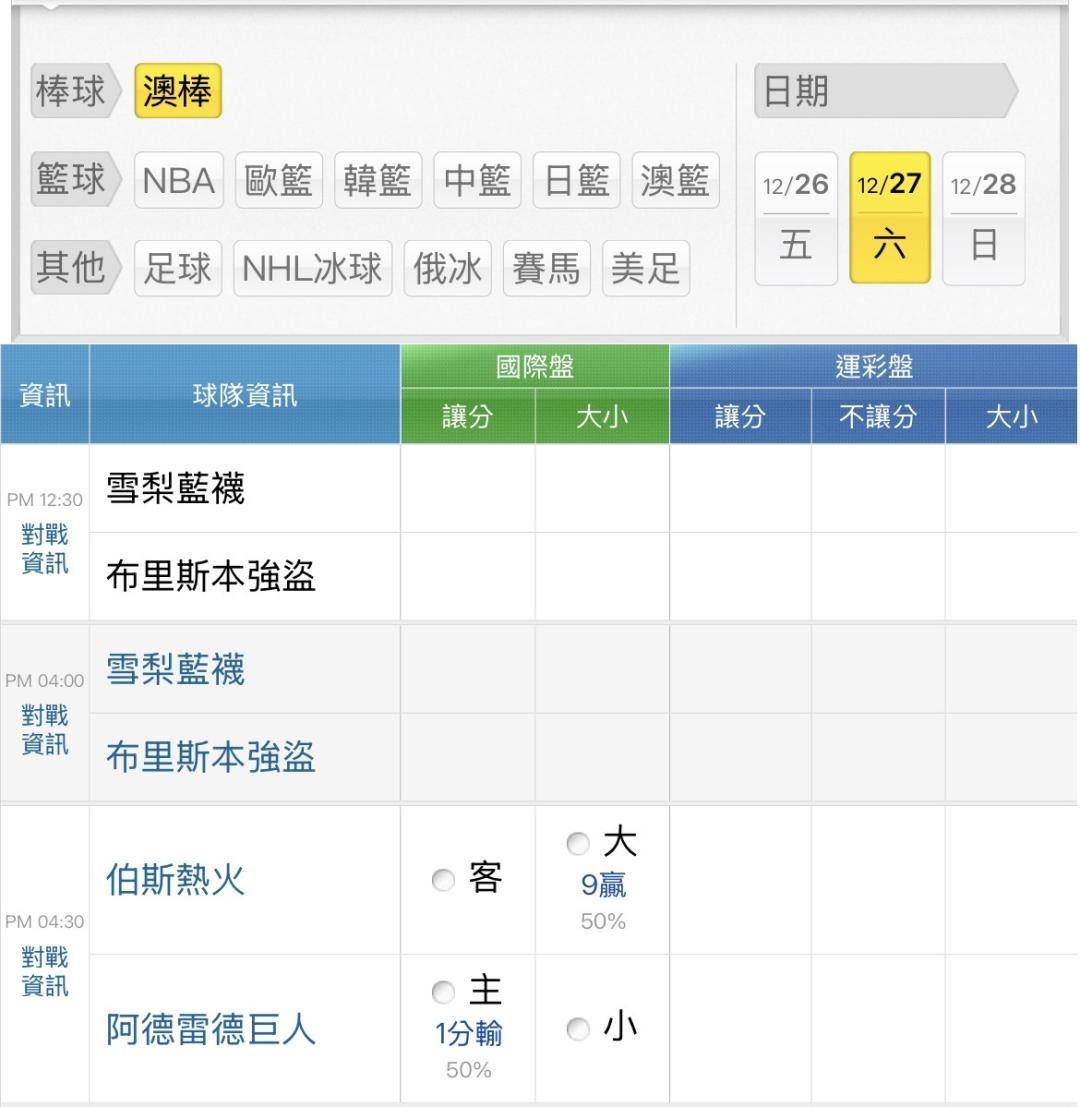
Task: Pick the 12/26 Friday date
Action: click(796, 218)
